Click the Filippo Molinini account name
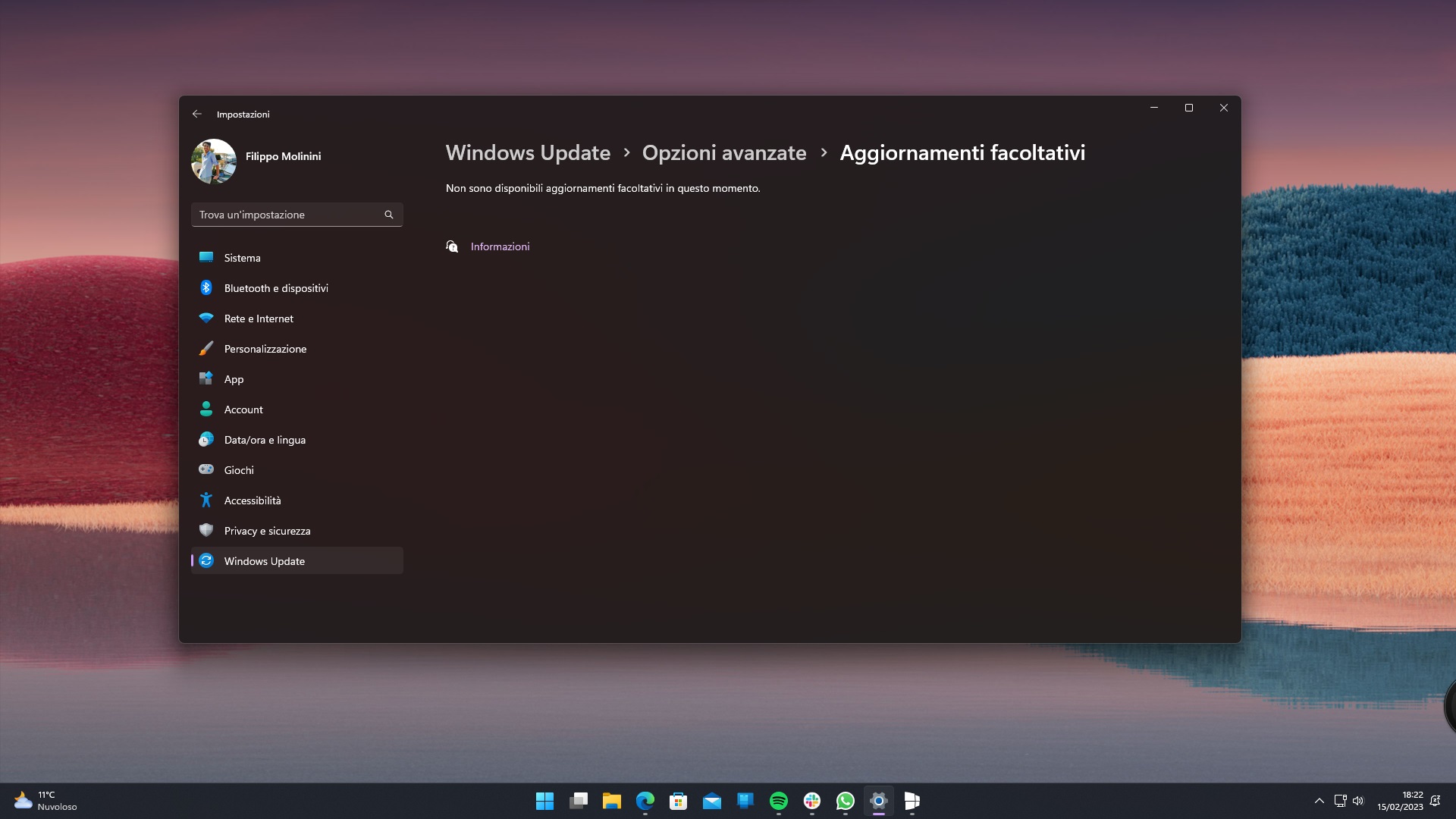This screenshot has width=1456, height=819. point(283,156)
